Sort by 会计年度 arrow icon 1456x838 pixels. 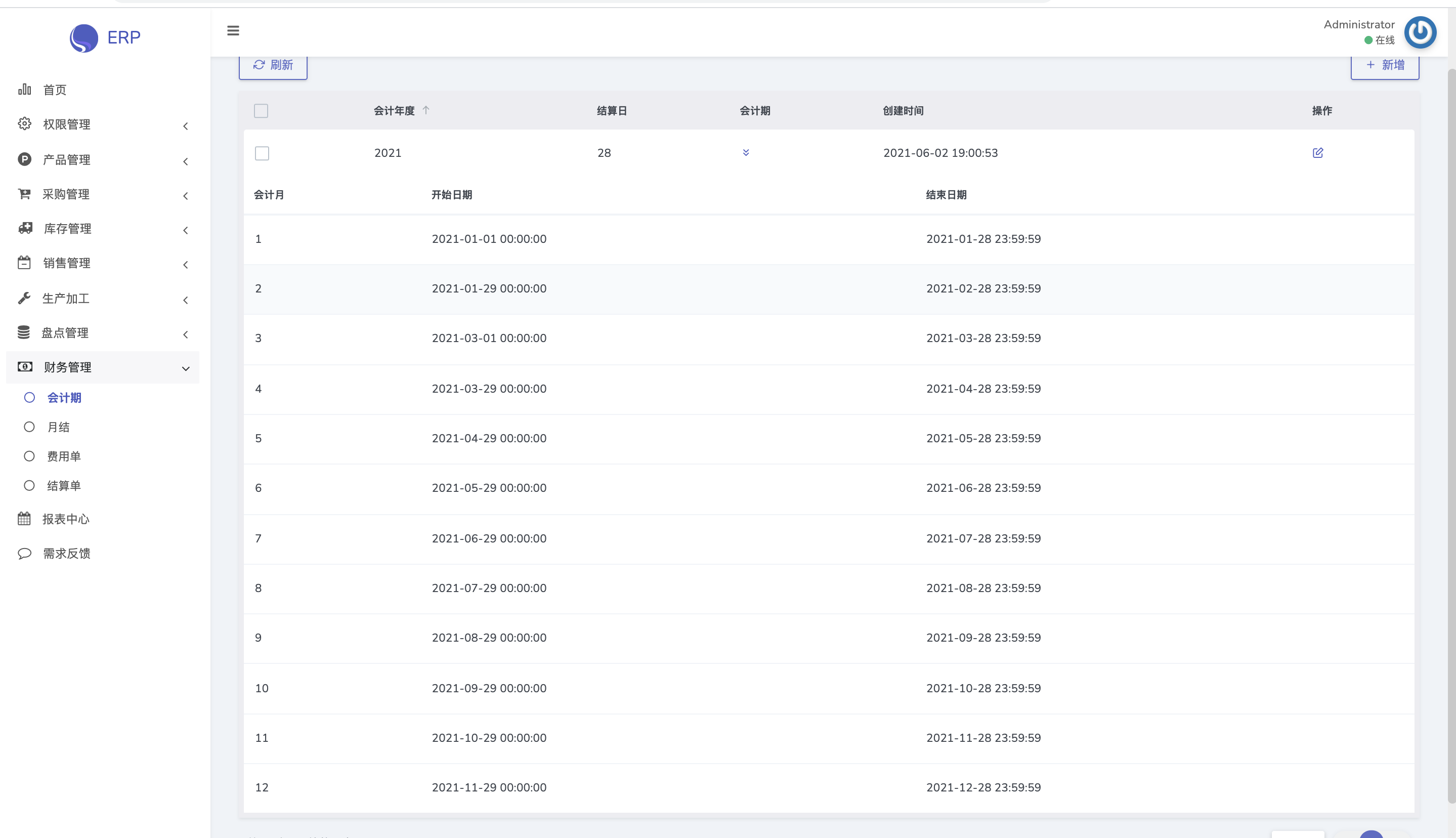[x=425, y=110]
